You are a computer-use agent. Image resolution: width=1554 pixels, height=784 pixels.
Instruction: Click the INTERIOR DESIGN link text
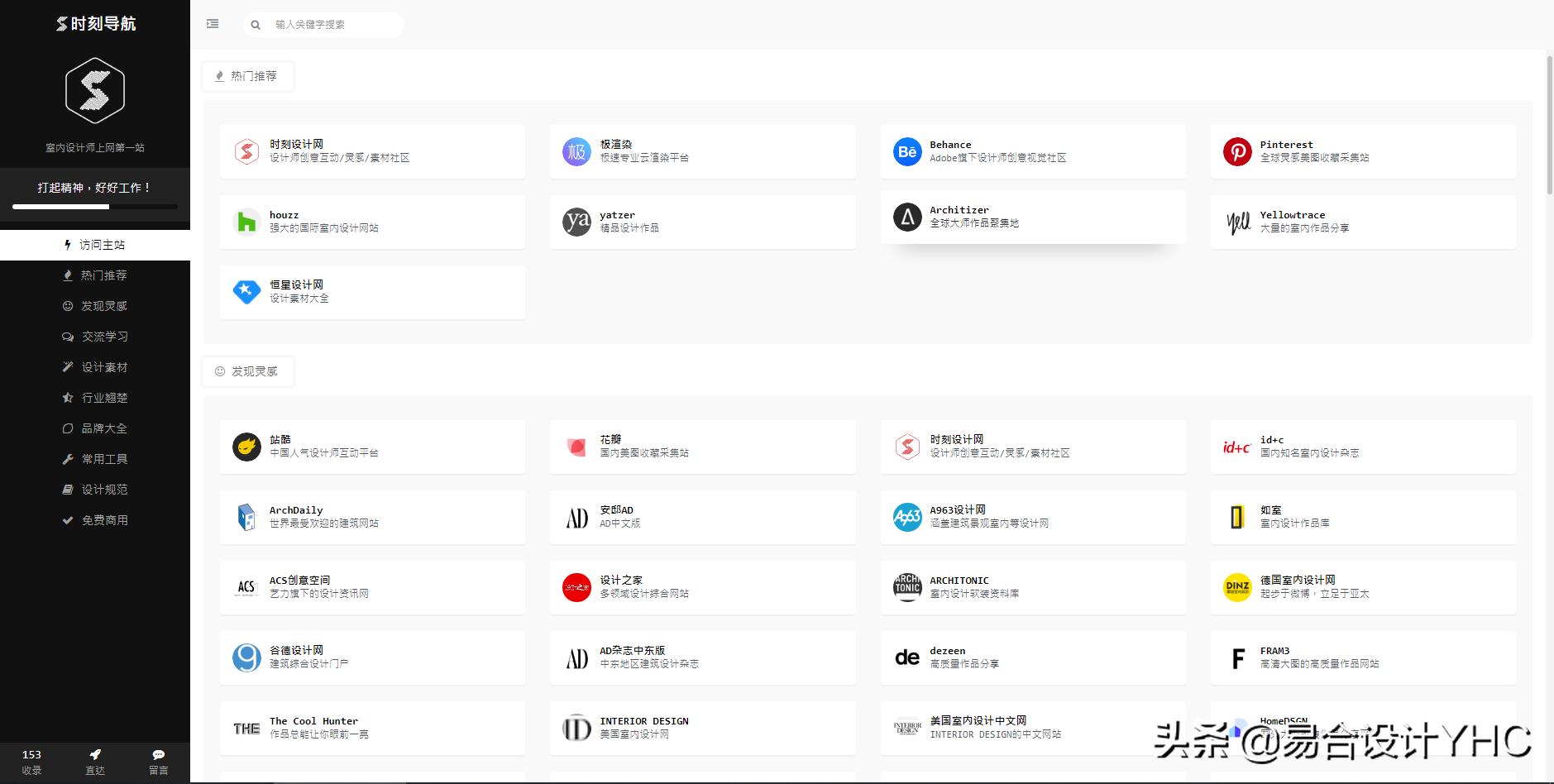pos(644,721)
